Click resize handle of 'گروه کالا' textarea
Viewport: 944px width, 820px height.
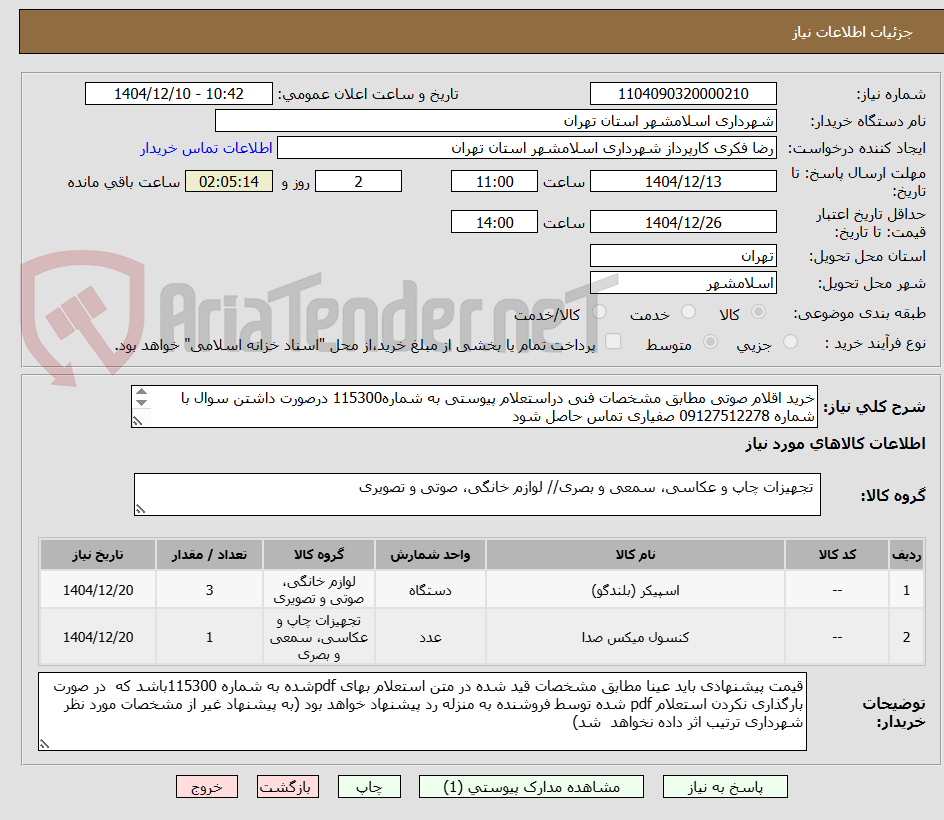coord(140,509)
